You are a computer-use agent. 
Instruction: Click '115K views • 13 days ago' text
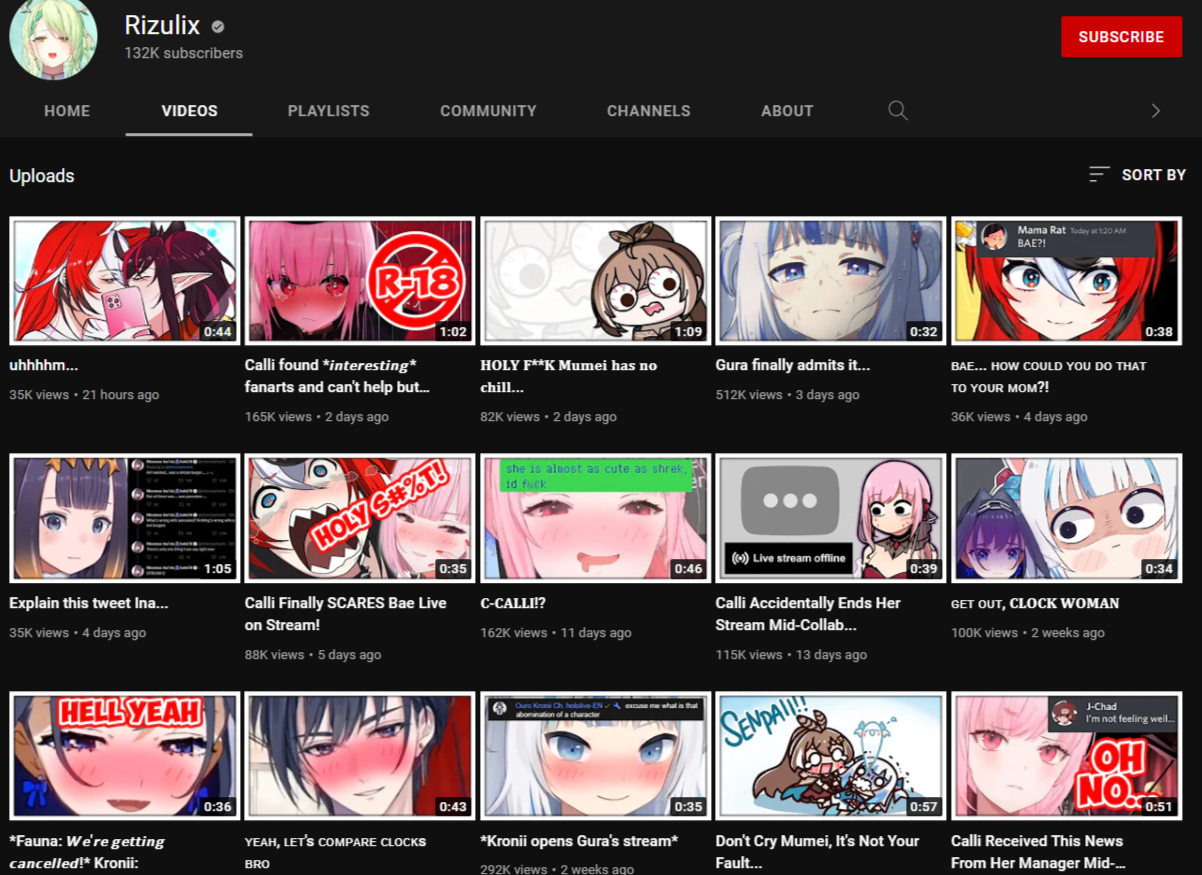(x=791, y=655)
